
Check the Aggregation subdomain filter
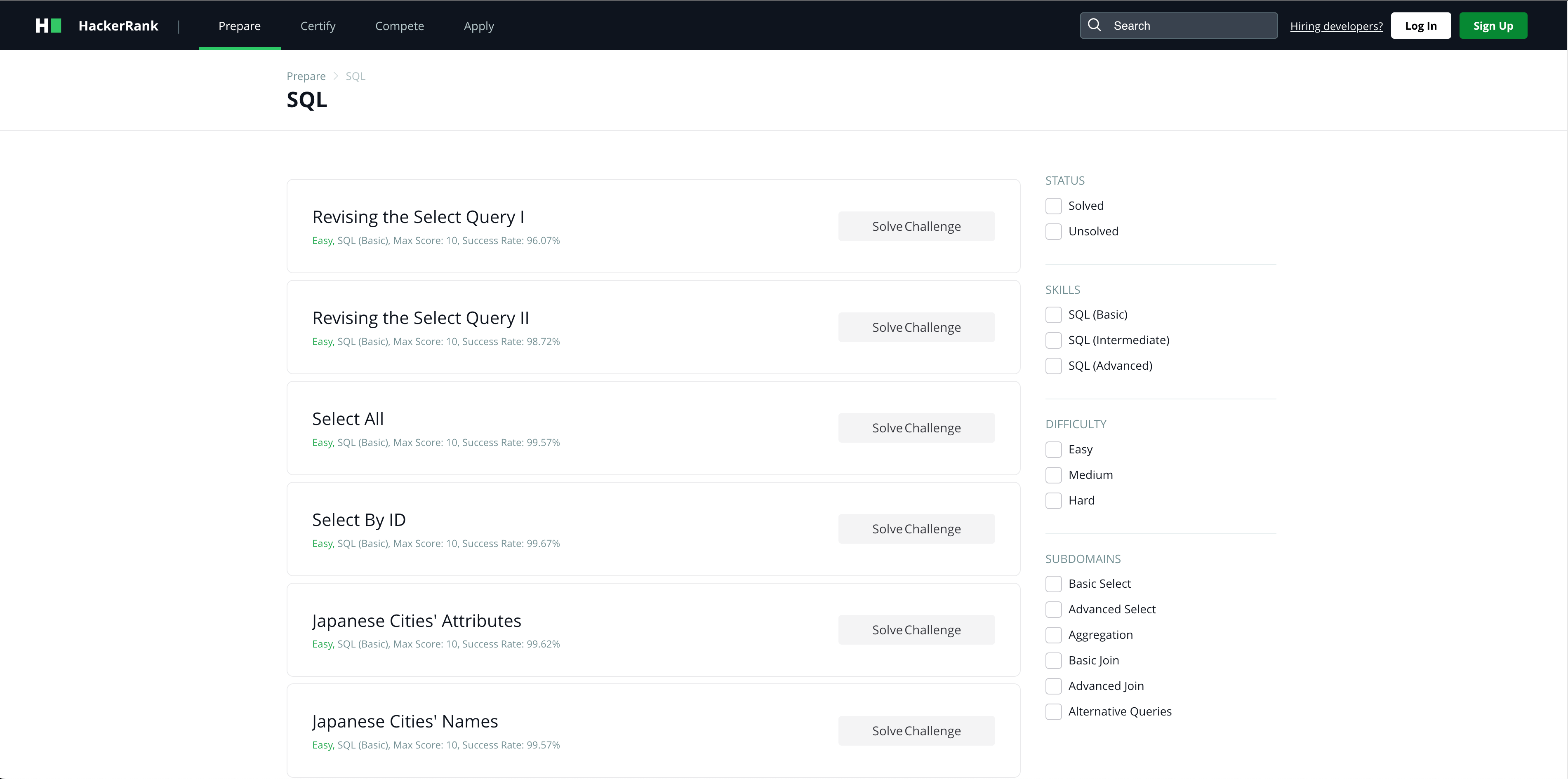1054,635
